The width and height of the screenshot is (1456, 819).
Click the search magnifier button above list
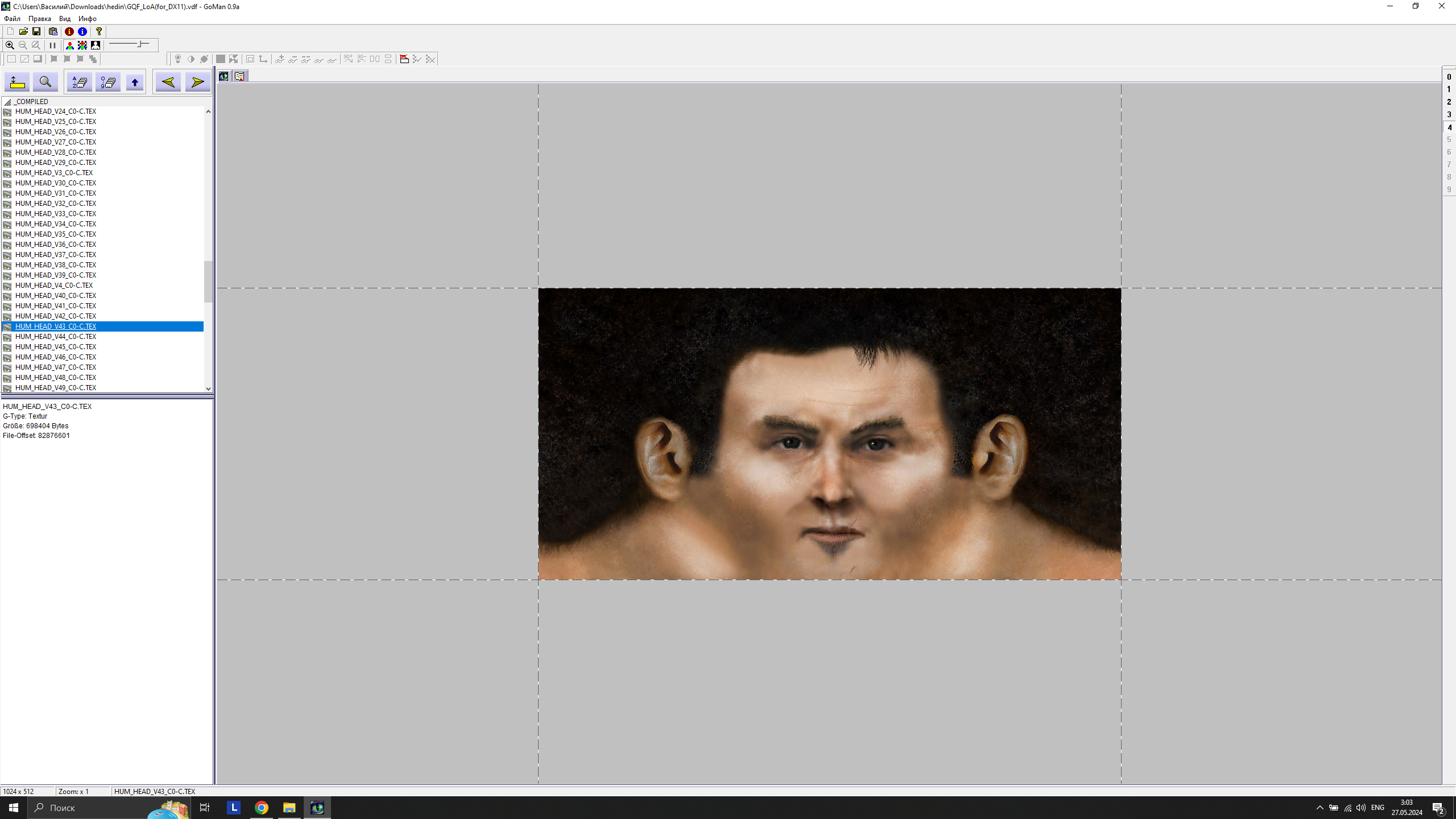pyautogui.click(x=45, y=82)
